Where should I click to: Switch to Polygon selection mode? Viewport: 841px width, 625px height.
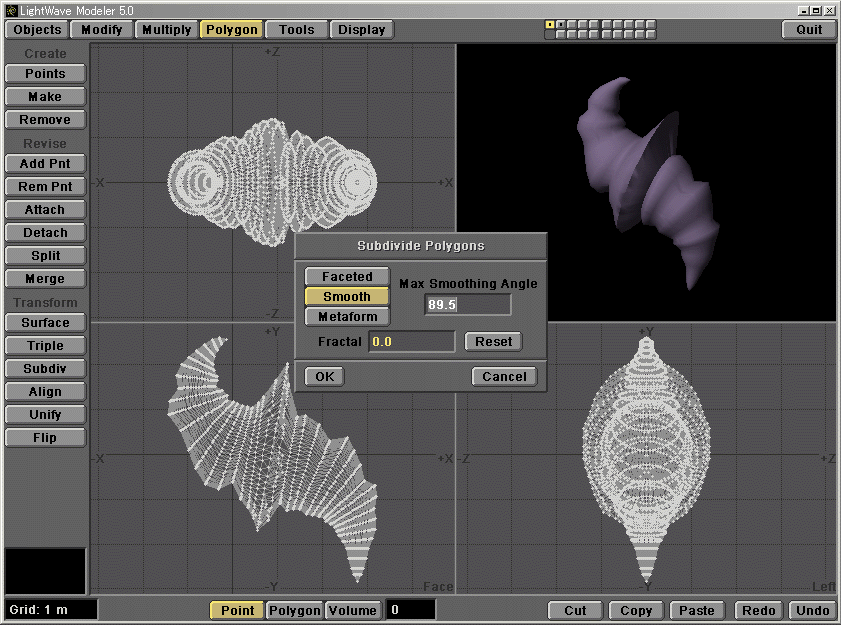293,610
